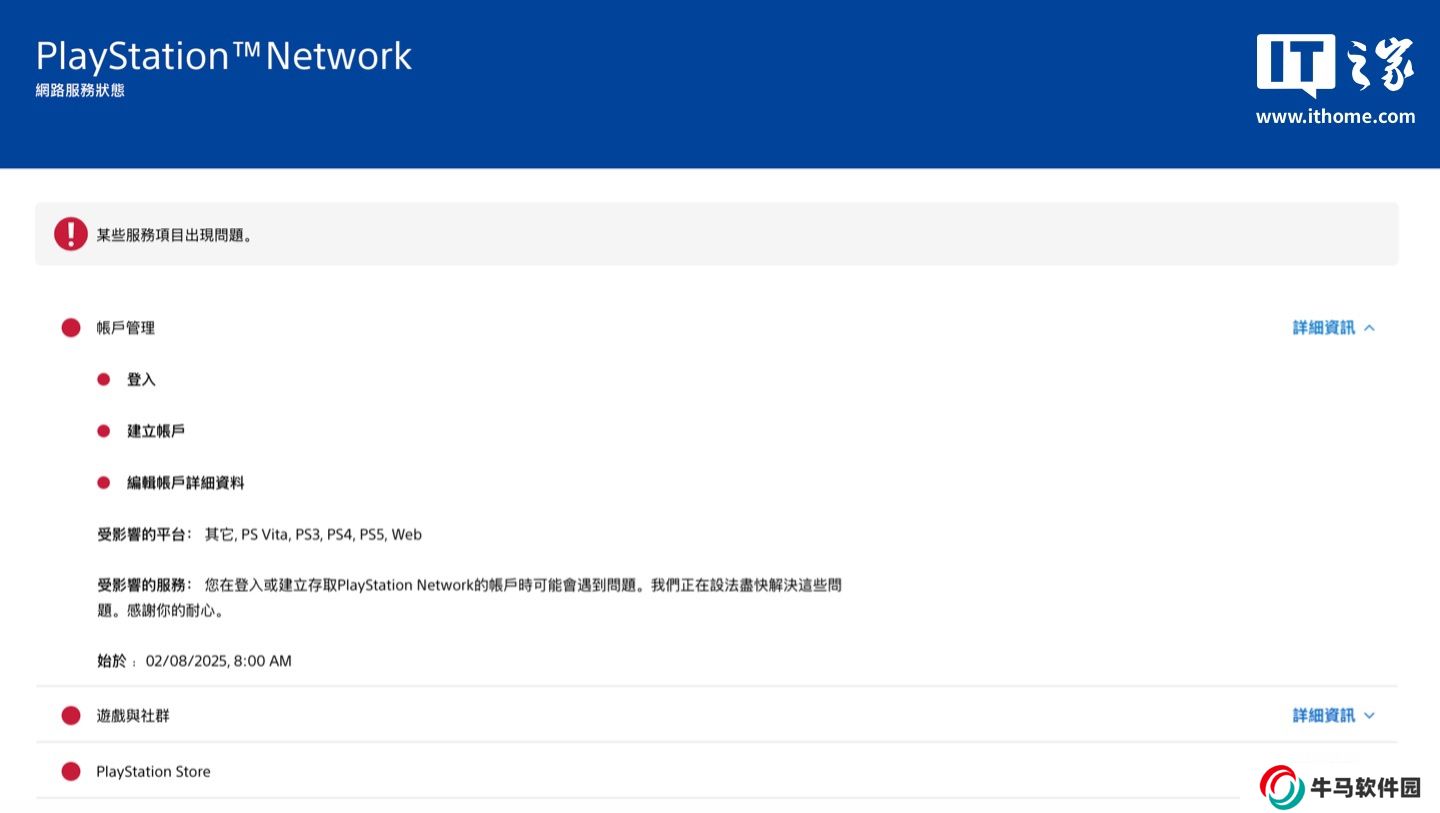Click the red status dot beside PlayStation Store
Screen dimensions: 1440x813
click(x=71, y=772)
